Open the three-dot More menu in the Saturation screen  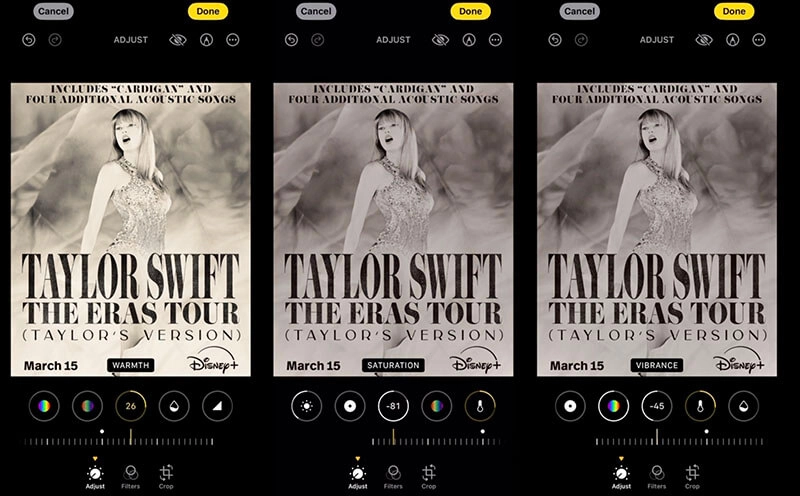pos(495,40)
